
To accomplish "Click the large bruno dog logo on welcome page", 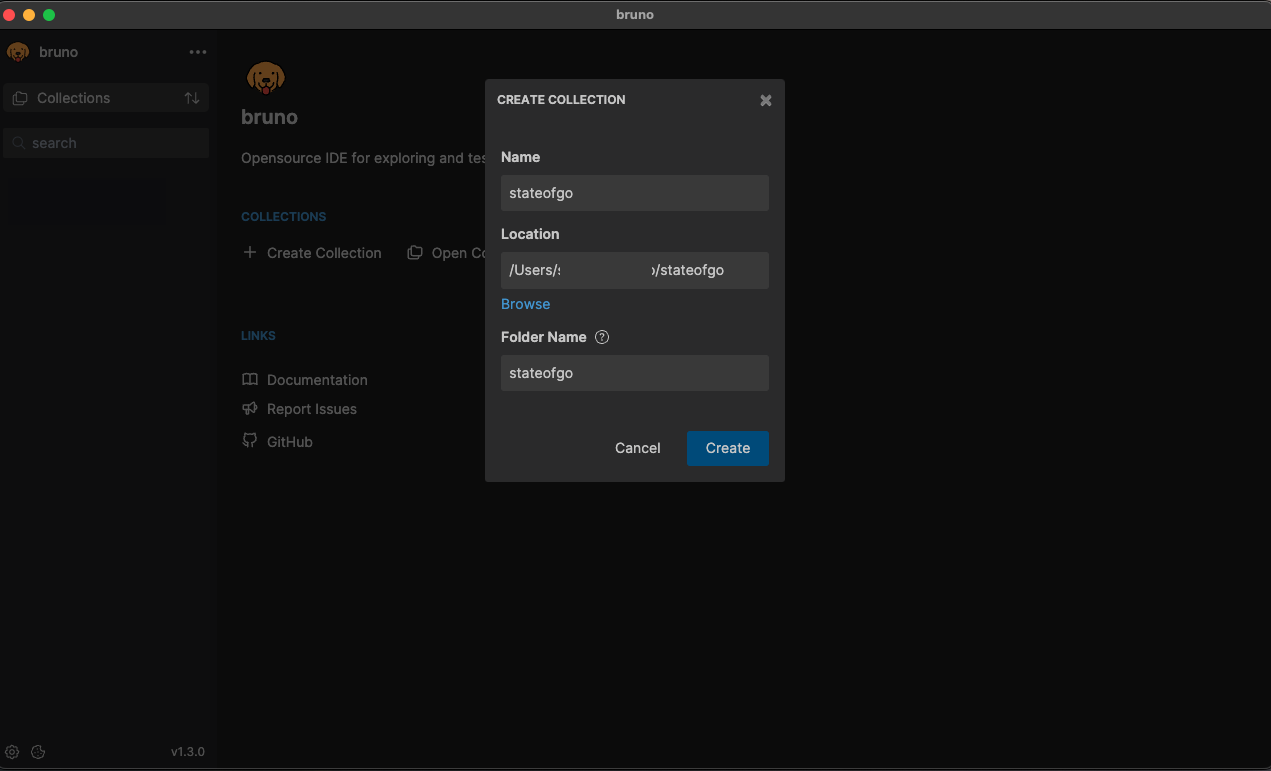I will (265, 78).
